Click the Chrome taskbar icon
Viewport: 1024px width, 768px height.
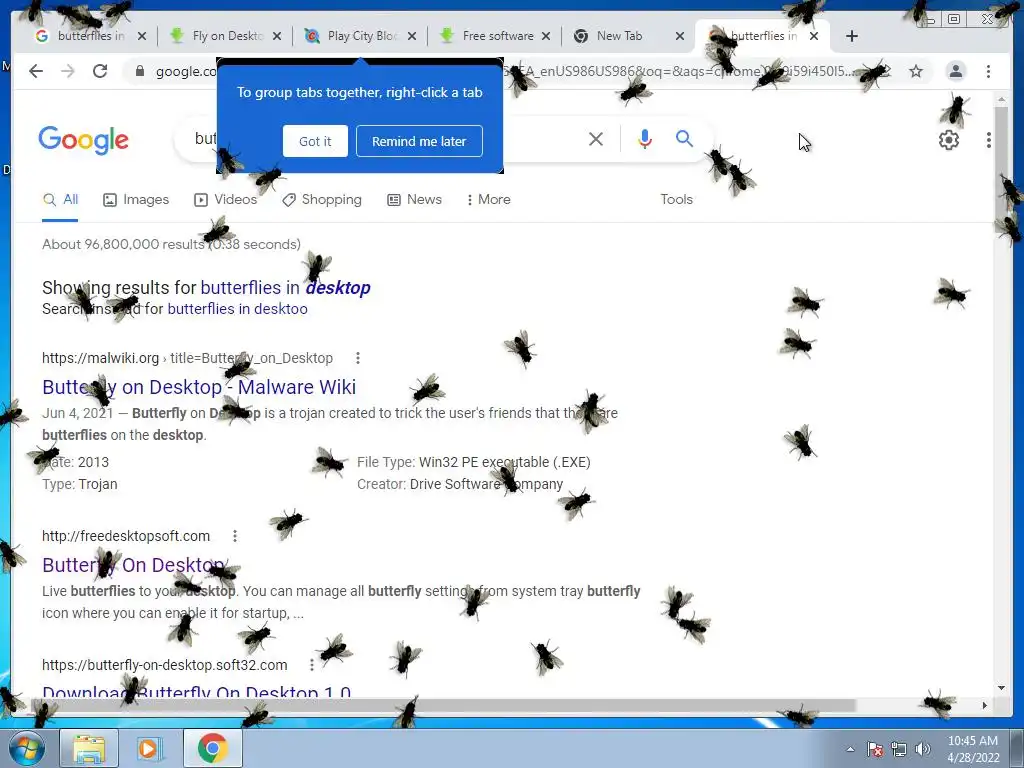coord(212,748)
